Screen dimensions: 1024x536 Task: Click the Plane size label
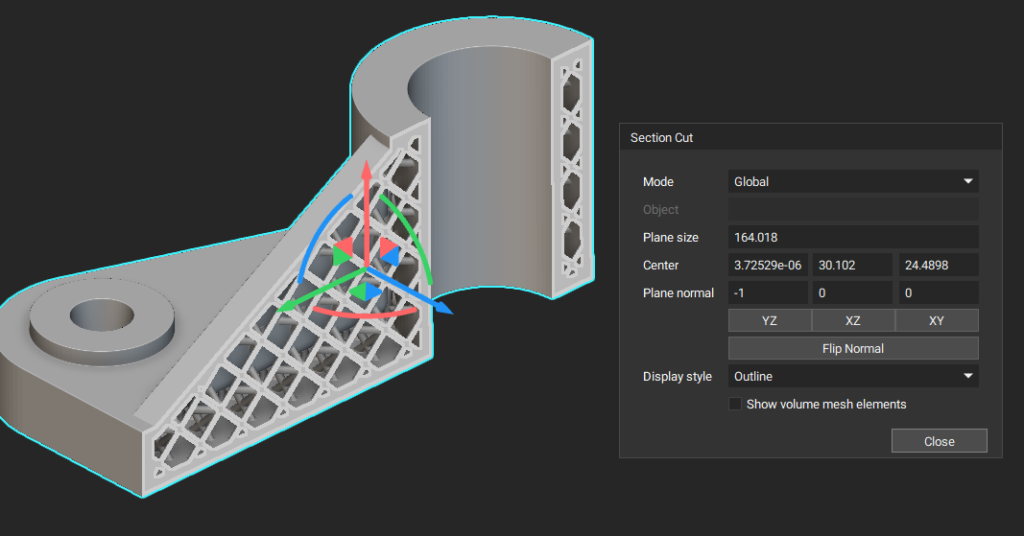click(x=671, y=238)
